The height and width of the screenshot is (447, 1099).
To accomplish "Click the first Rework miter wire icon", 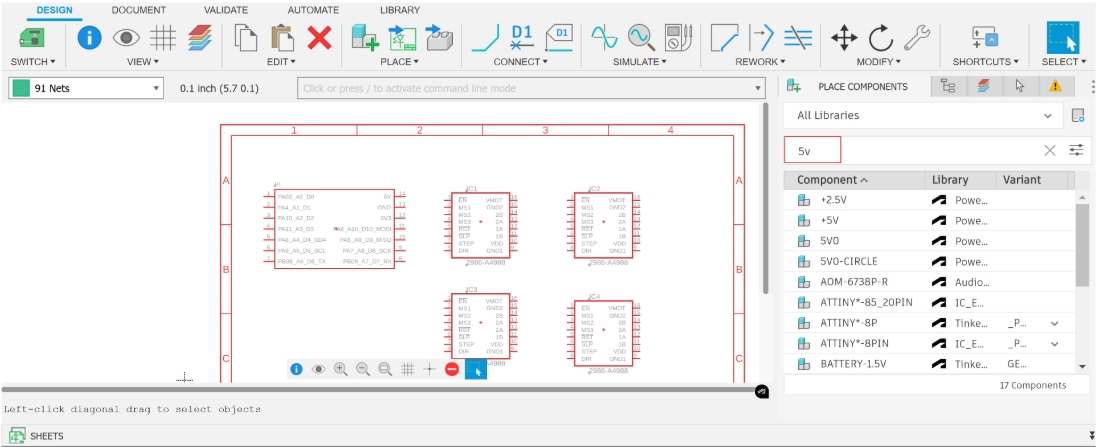I will coord(724,37).
